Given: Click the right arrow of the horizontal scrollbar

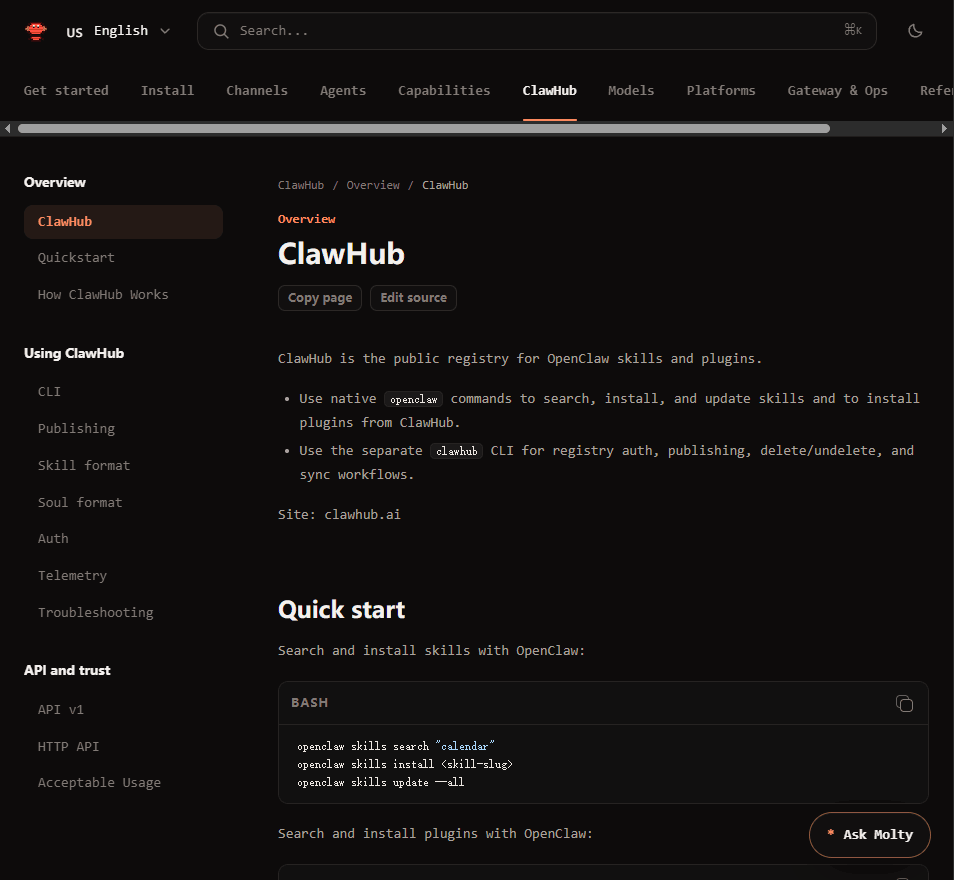Looking at the screenshot, I should [x=944, y=128].
